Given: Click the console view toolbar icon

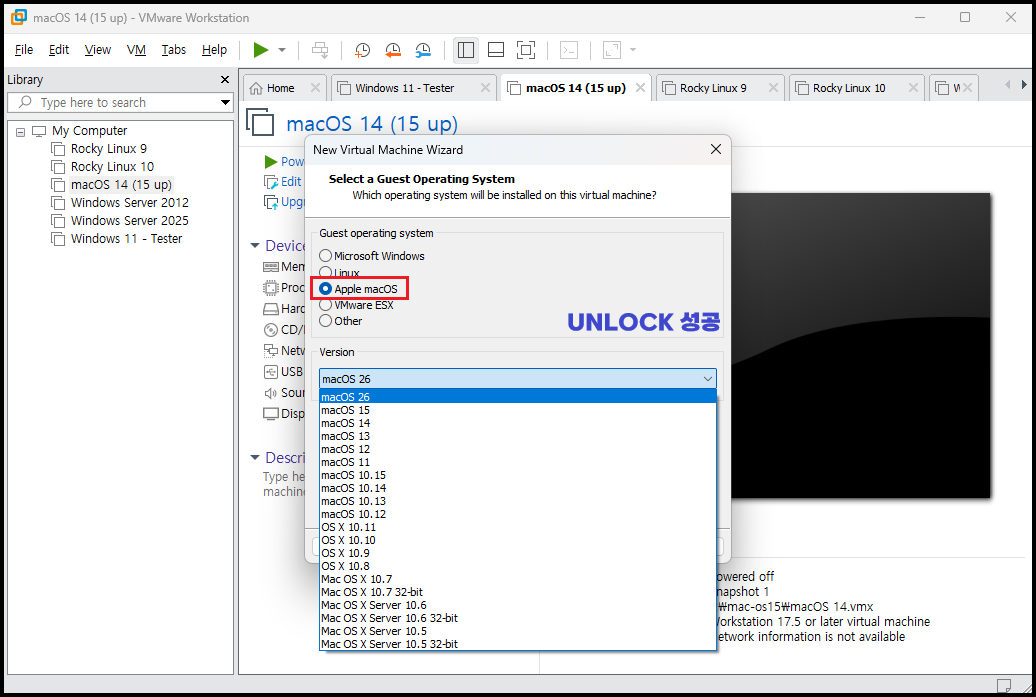Looking at the screenshot, I should [x=569, y=50].
